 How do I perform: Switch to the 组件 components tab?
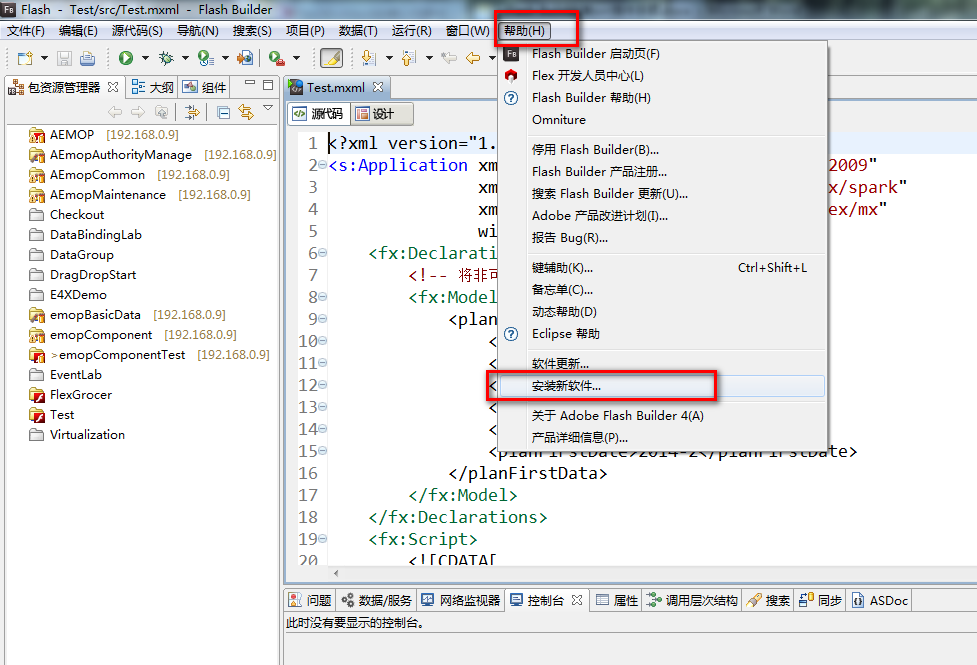click(x=204, y=87)
